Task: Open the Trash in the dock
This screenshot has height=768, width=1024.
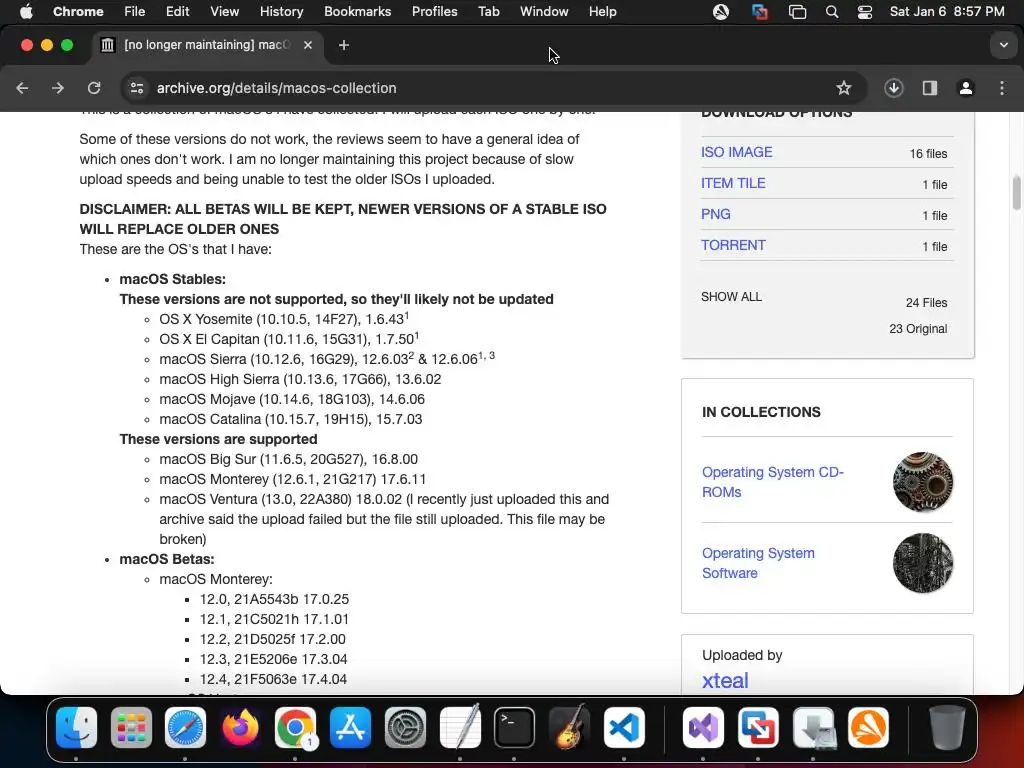Action: 947,727
